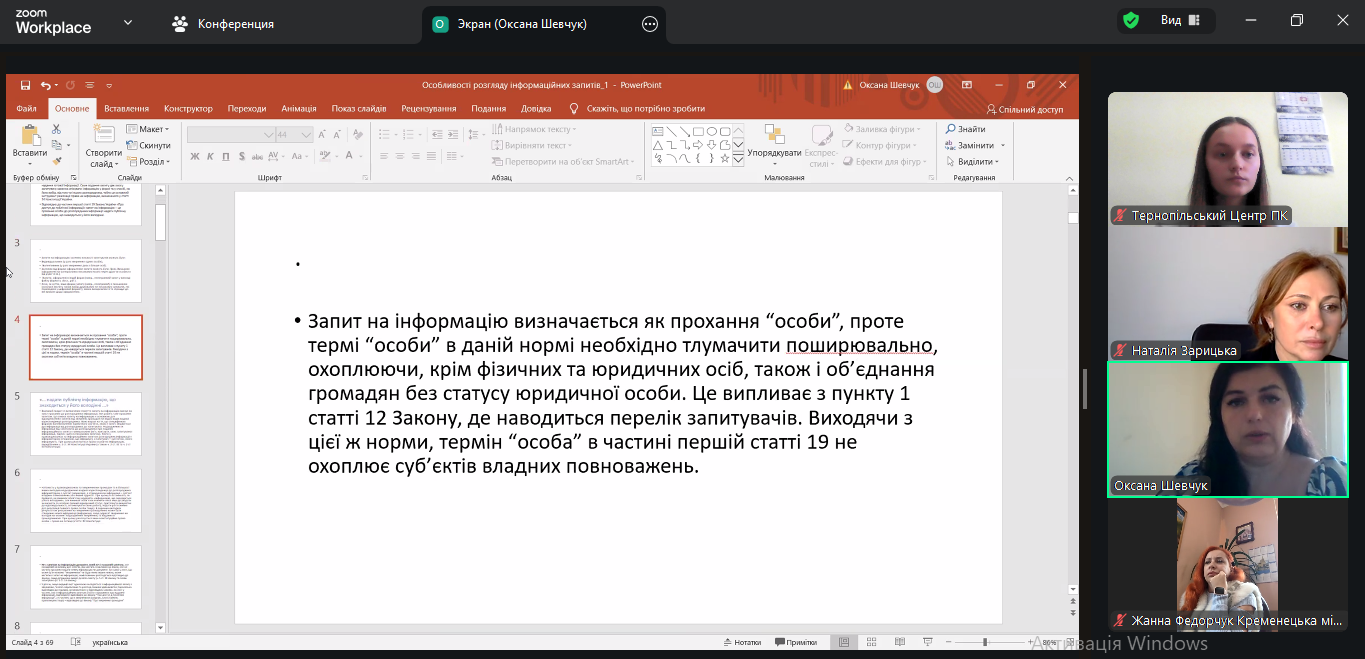Image resolution: width=1365 pixels, height=659 pixels.
Task: Click Знайти search in editing group
Action: [x=965, y=129]
